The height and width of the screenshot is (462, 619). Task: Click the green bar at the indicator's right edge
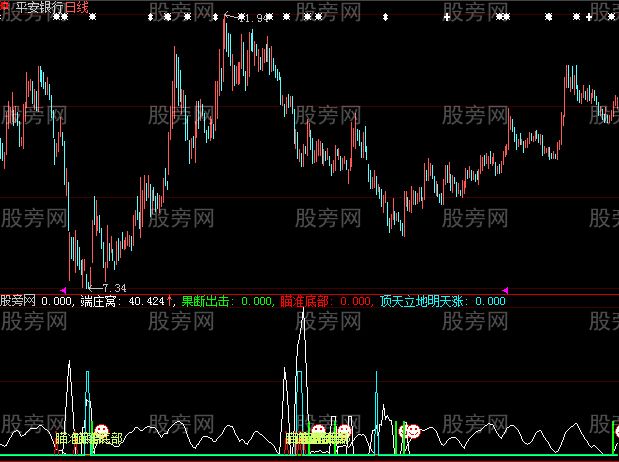click(613, 438)
